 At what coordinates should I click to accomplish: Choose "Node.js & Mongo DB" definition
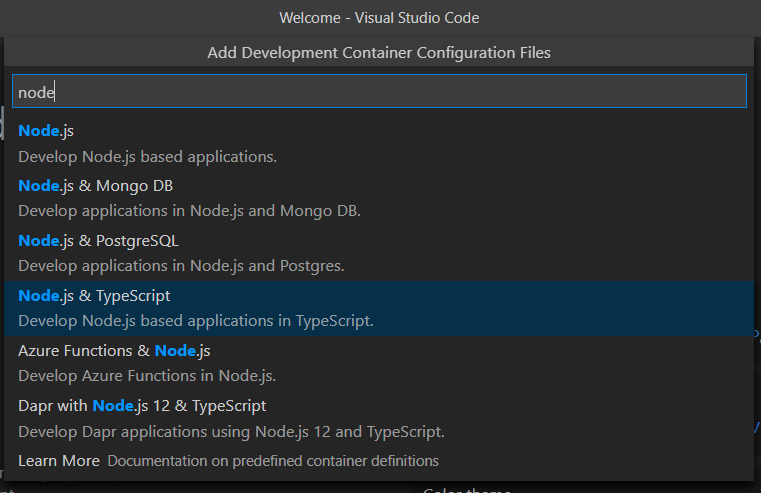pyautogui.click(x=379, y=198)
